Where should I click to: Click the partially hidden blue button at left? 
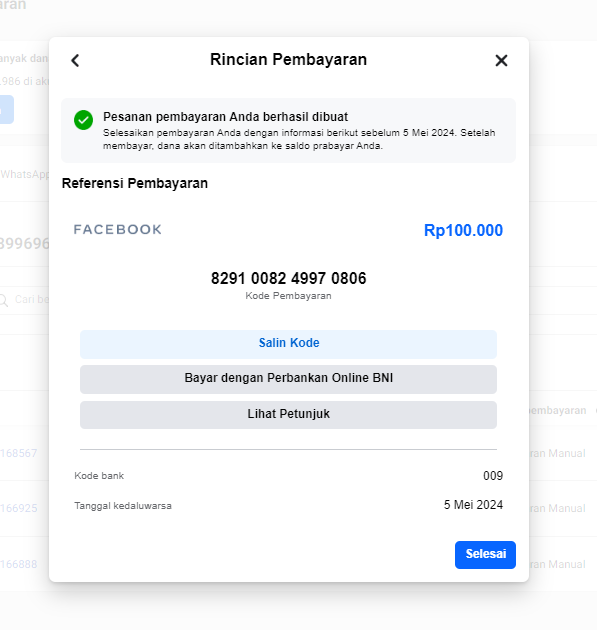tap(6, 109)
